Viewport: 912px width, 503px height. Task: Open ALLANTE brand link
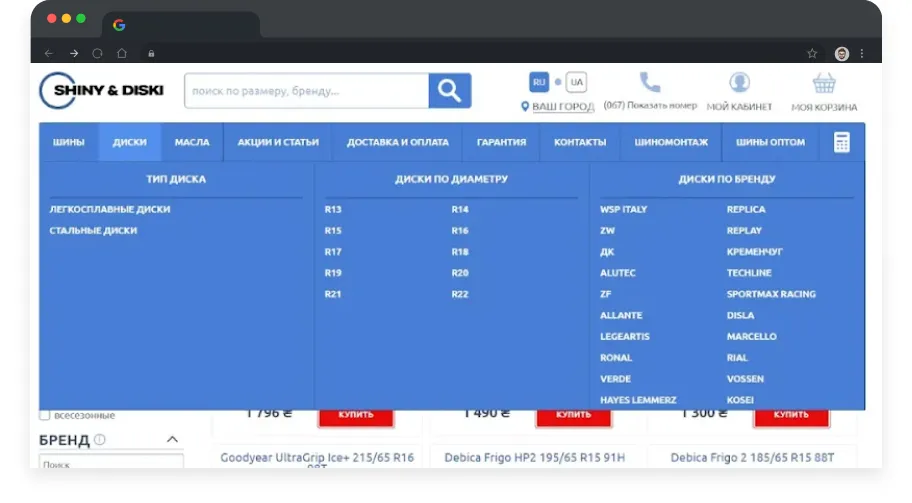(621, 315)
